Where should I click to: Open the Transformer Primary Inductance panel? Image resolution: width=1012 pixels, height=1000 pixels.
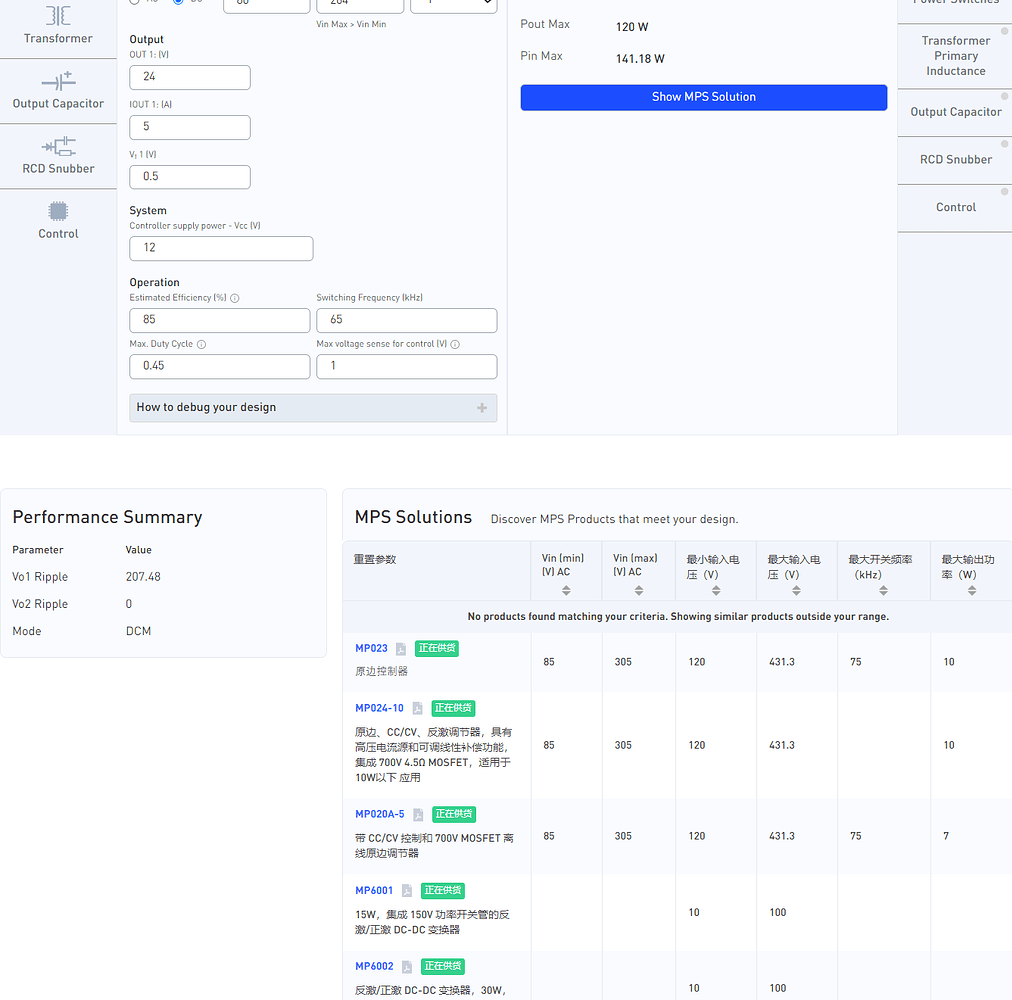[955, 55]
